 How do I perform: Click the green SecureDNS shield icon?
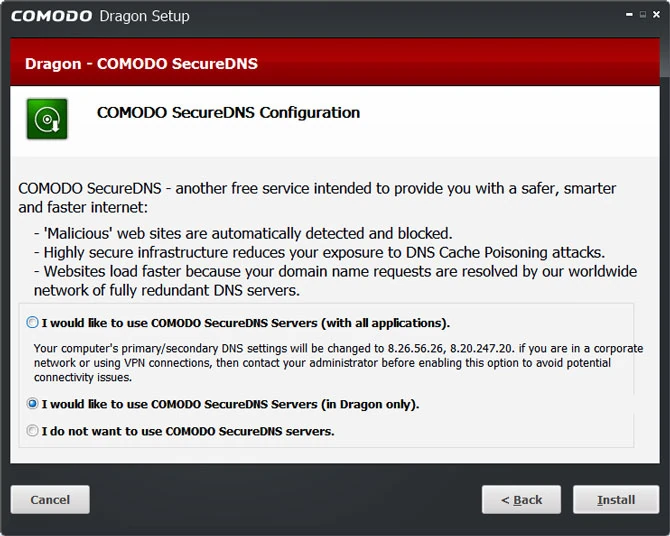click(x=46, y=119)
